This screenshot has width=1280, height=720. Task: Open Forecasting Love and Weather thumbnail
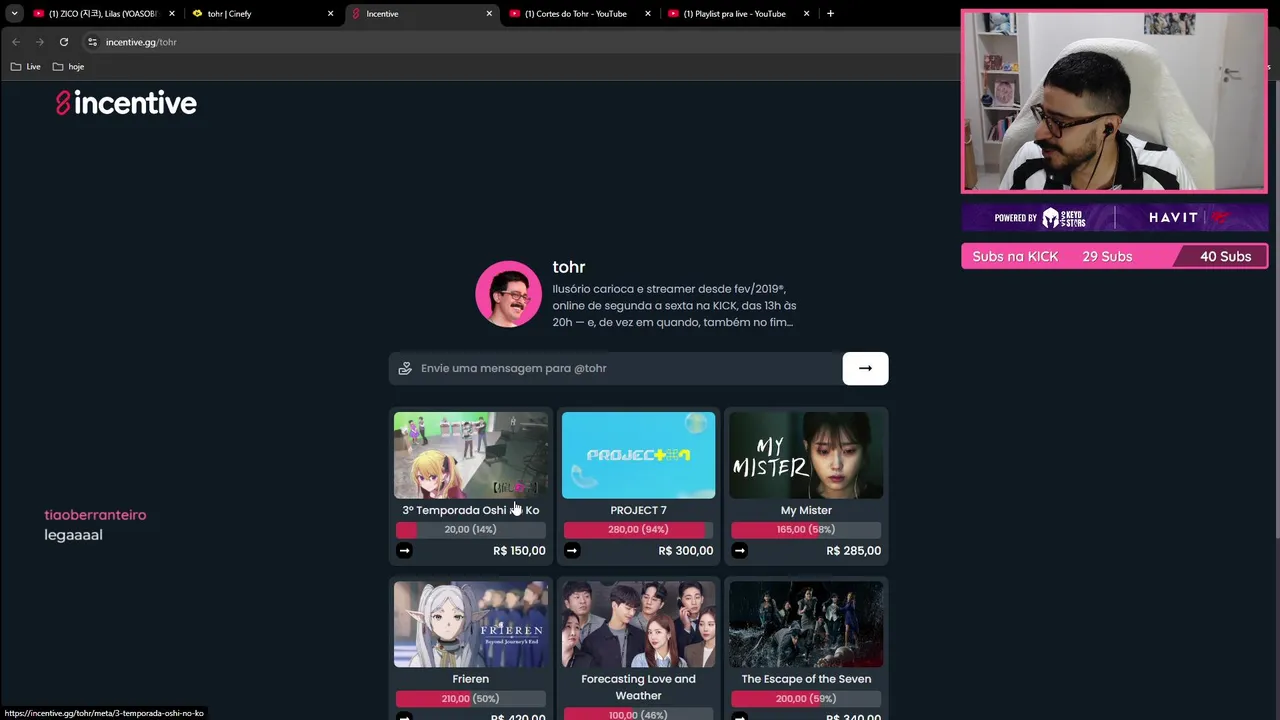638,624
